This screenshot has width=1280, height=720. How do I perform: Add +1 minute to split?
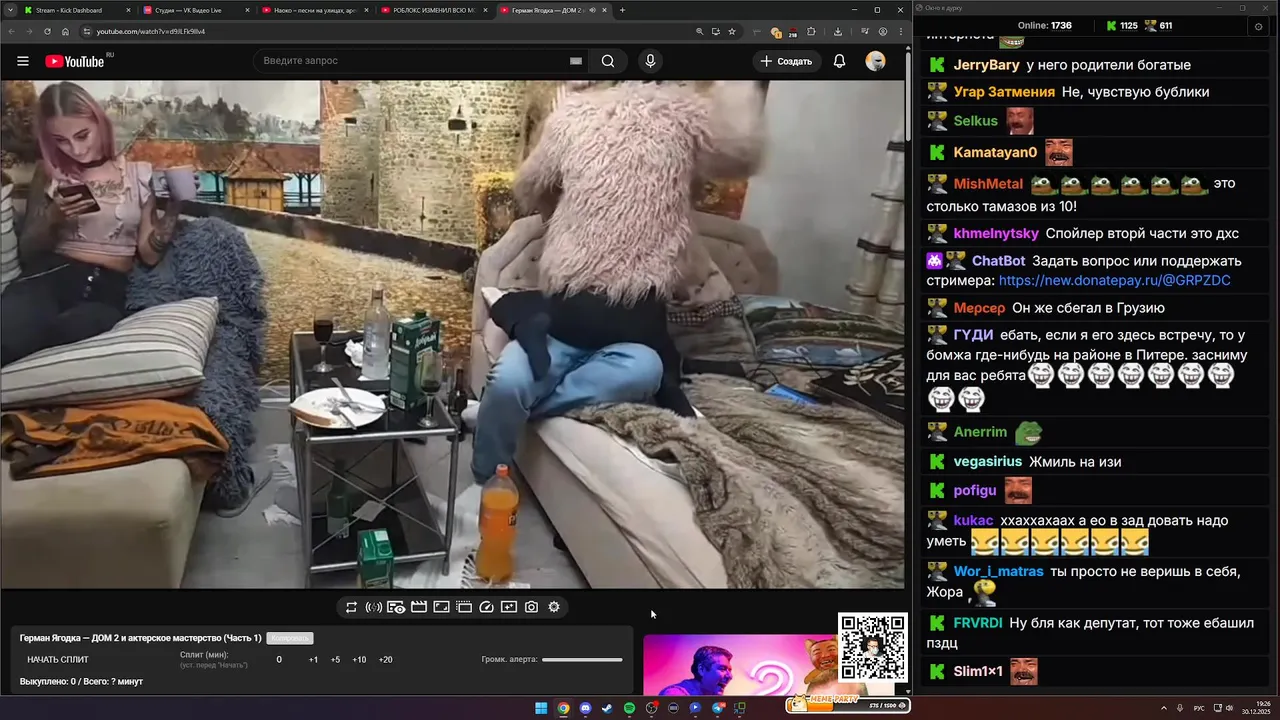click(313, 660)
